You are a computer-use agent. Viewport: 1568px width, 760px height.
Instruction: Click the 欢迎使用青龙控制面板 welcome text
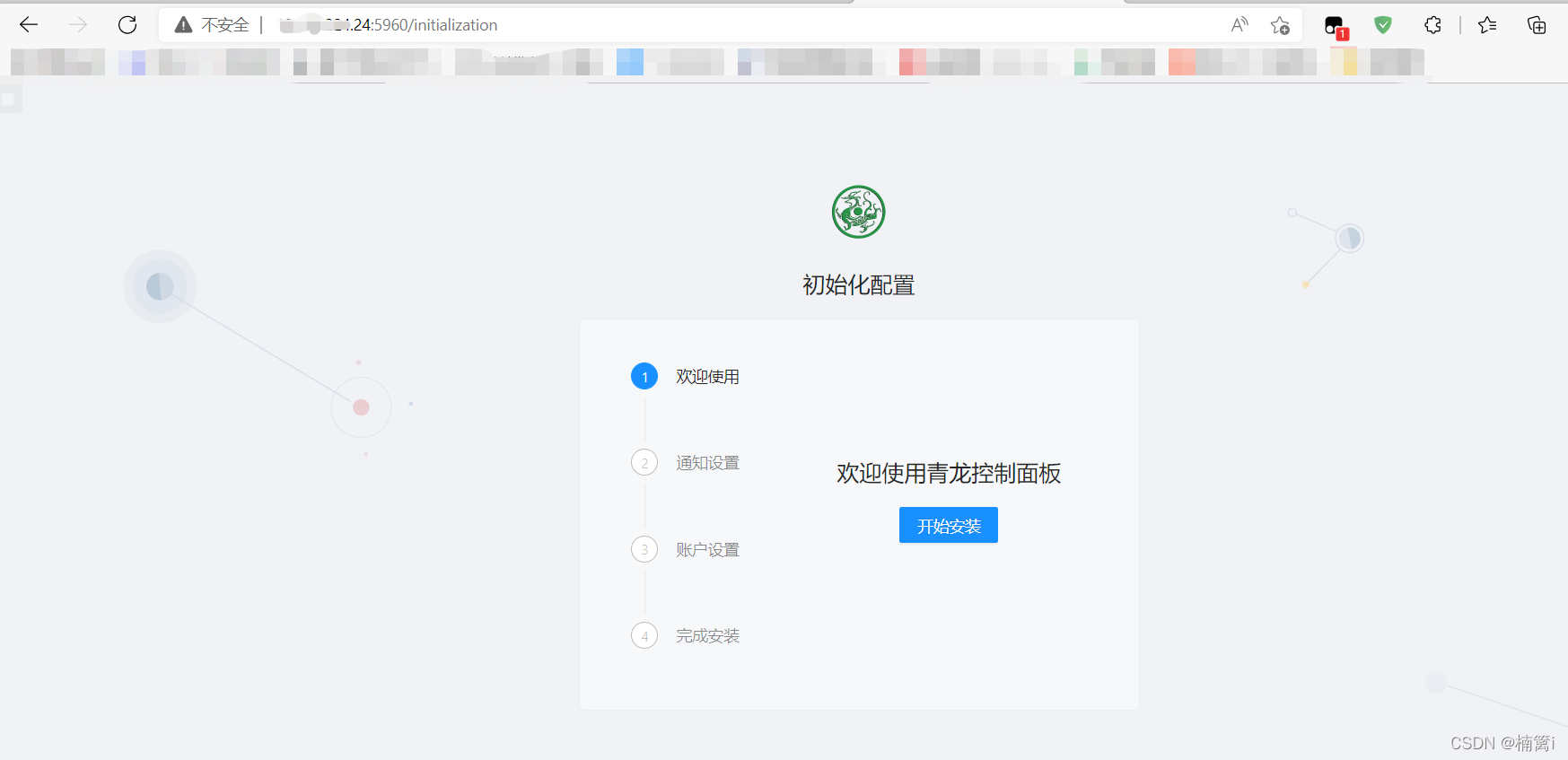point(949,474)
